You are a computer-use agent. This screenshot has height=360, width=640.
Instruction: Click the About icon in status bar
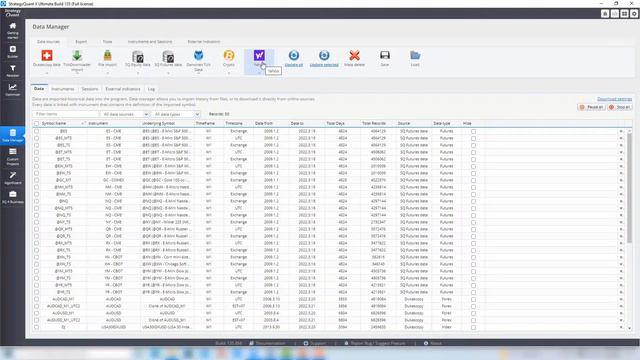pyautogui.click(x=426, y=343)
